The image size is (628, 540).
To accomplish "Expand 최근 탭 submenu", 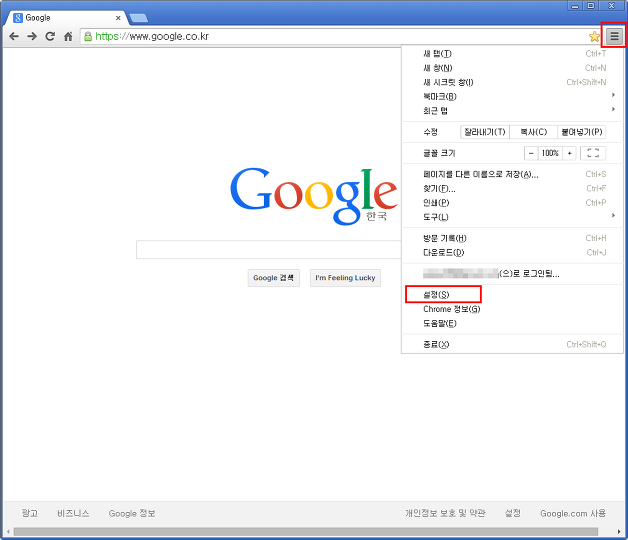I will [512, 111].
